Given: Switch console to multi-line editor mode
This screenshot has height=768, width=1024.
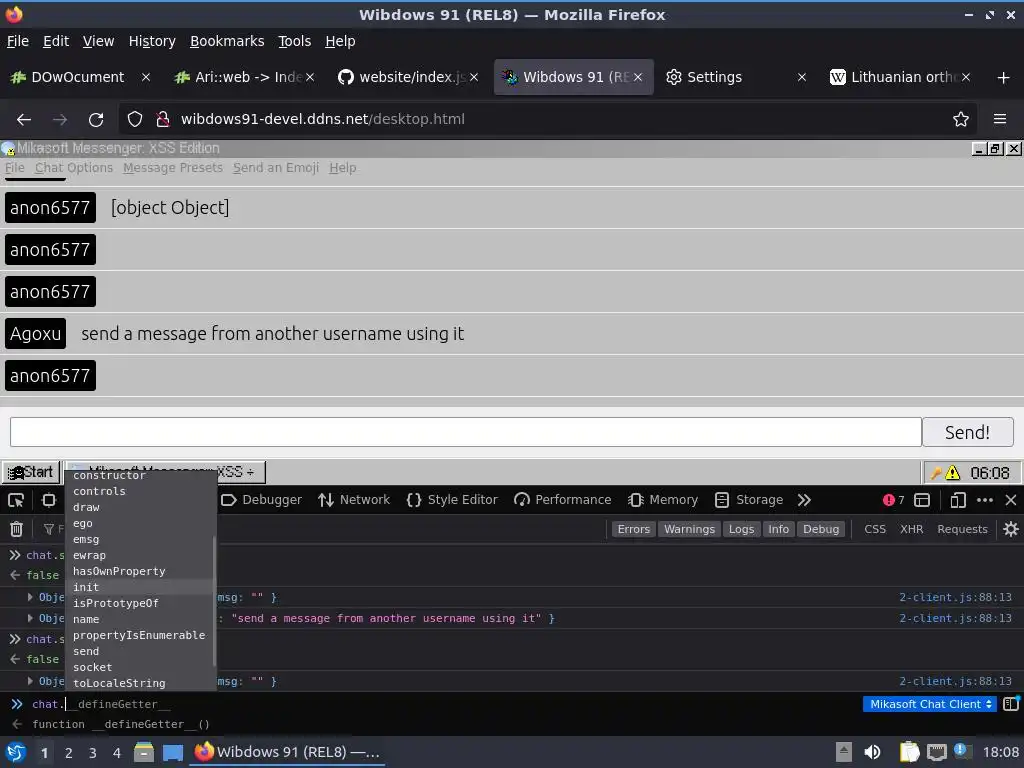Looking at the screenshot, I should [x=1011, y=704].
